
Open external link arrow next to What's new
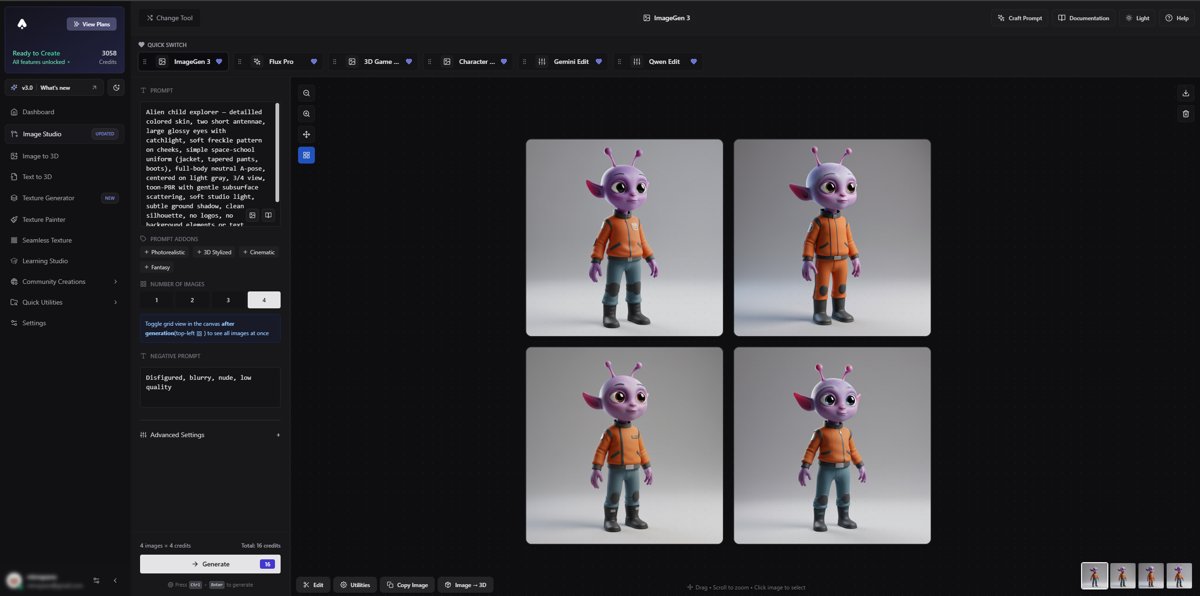pyautogui.click(x=94, y=88)
